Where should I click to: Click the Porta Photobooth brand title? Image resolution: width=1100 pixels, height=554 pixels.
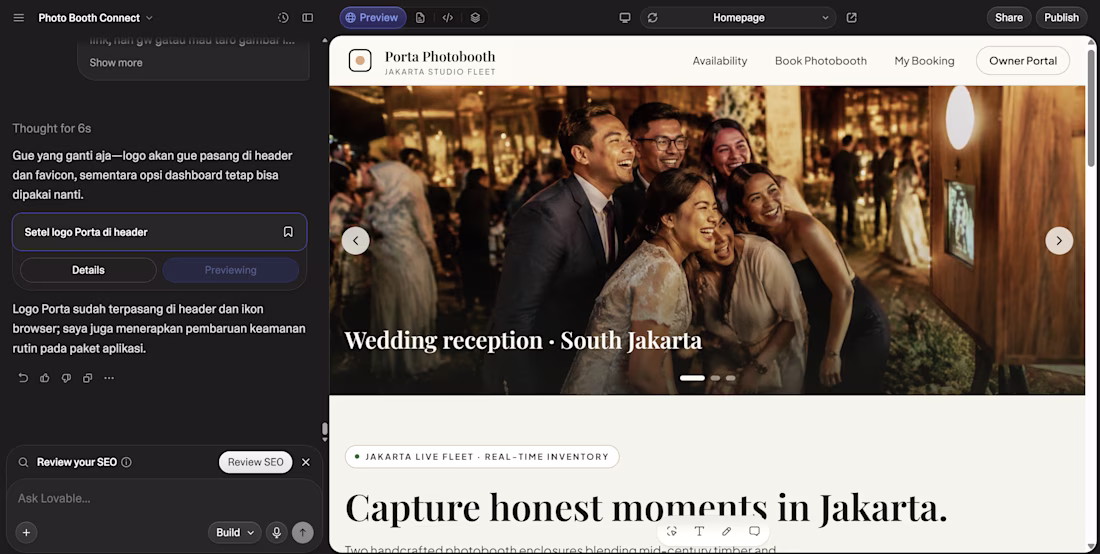click(x=440, y=56)
